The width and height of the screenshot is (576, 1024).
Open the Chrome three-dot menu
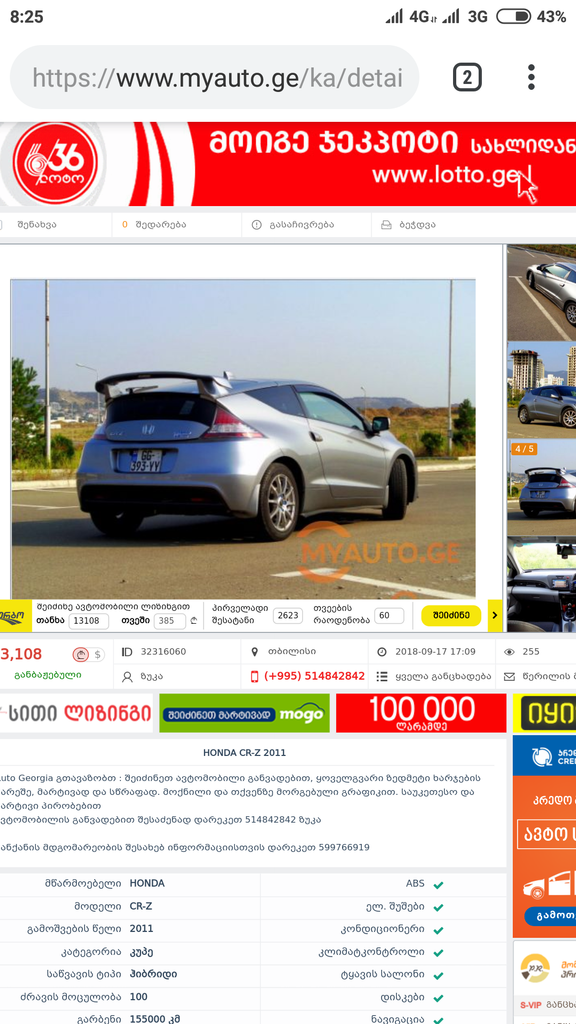[x=532, y=77]
